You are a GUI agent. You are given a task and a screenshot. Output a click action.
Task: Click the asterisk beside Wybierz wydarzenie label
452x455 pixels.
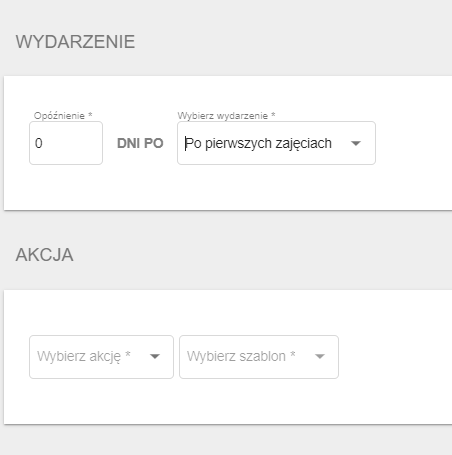tap(273, 115)
